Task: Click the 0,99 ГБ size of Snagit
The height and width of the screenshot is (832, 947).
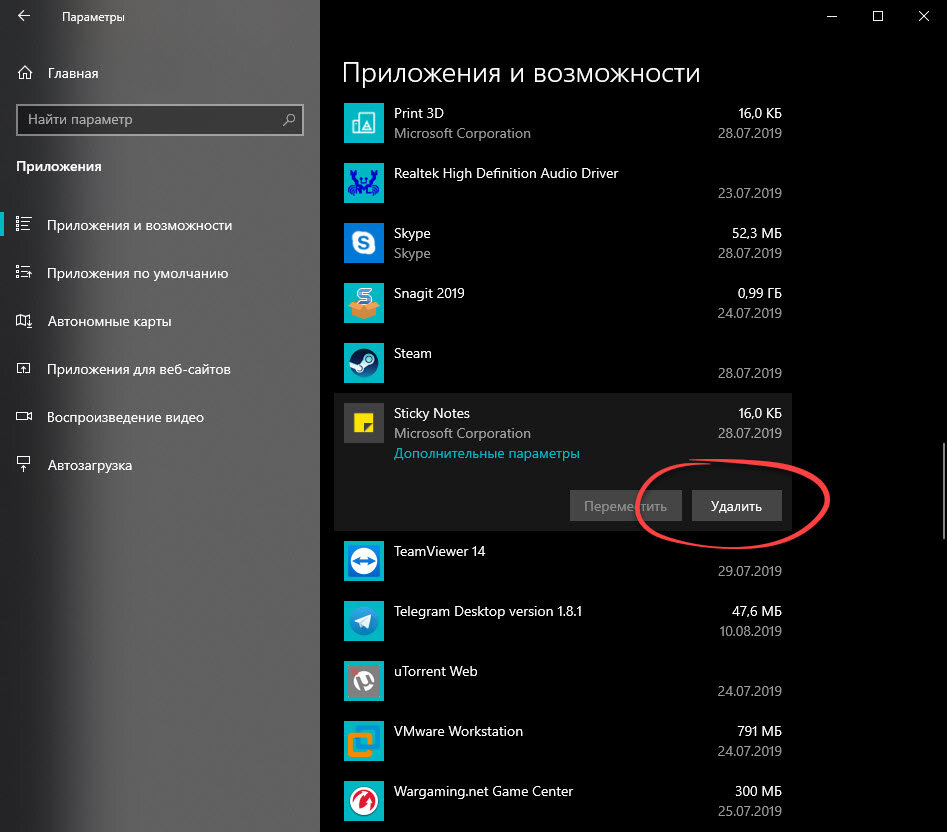Action: 759,293
